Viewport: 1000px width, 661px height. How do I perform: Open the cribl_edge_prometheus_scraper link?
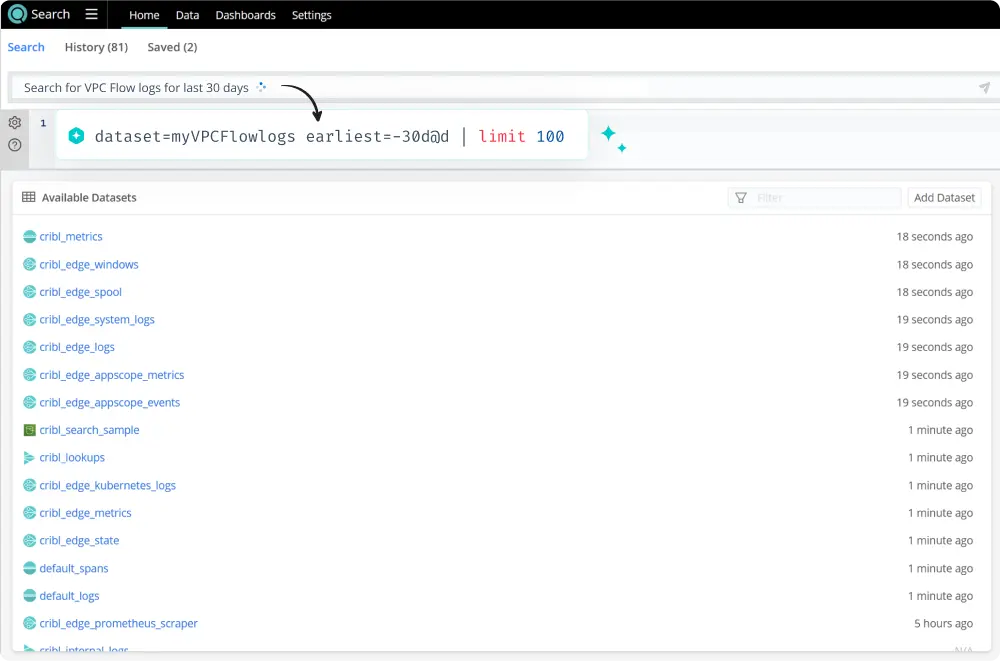(119, 623)
